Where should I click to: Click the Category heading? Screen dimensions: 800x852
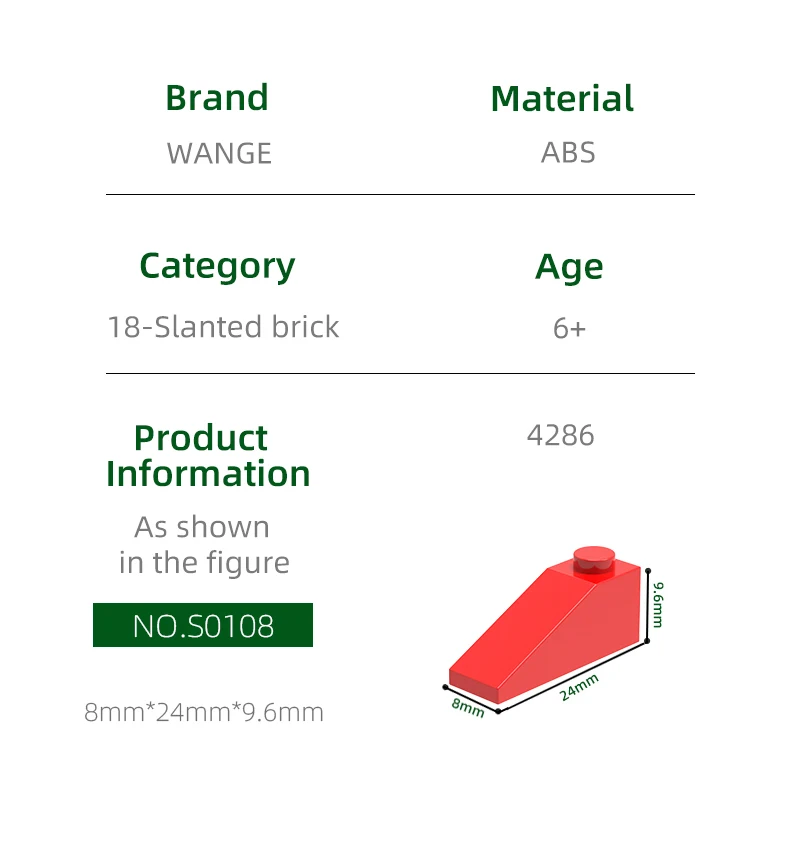[217, 266]
